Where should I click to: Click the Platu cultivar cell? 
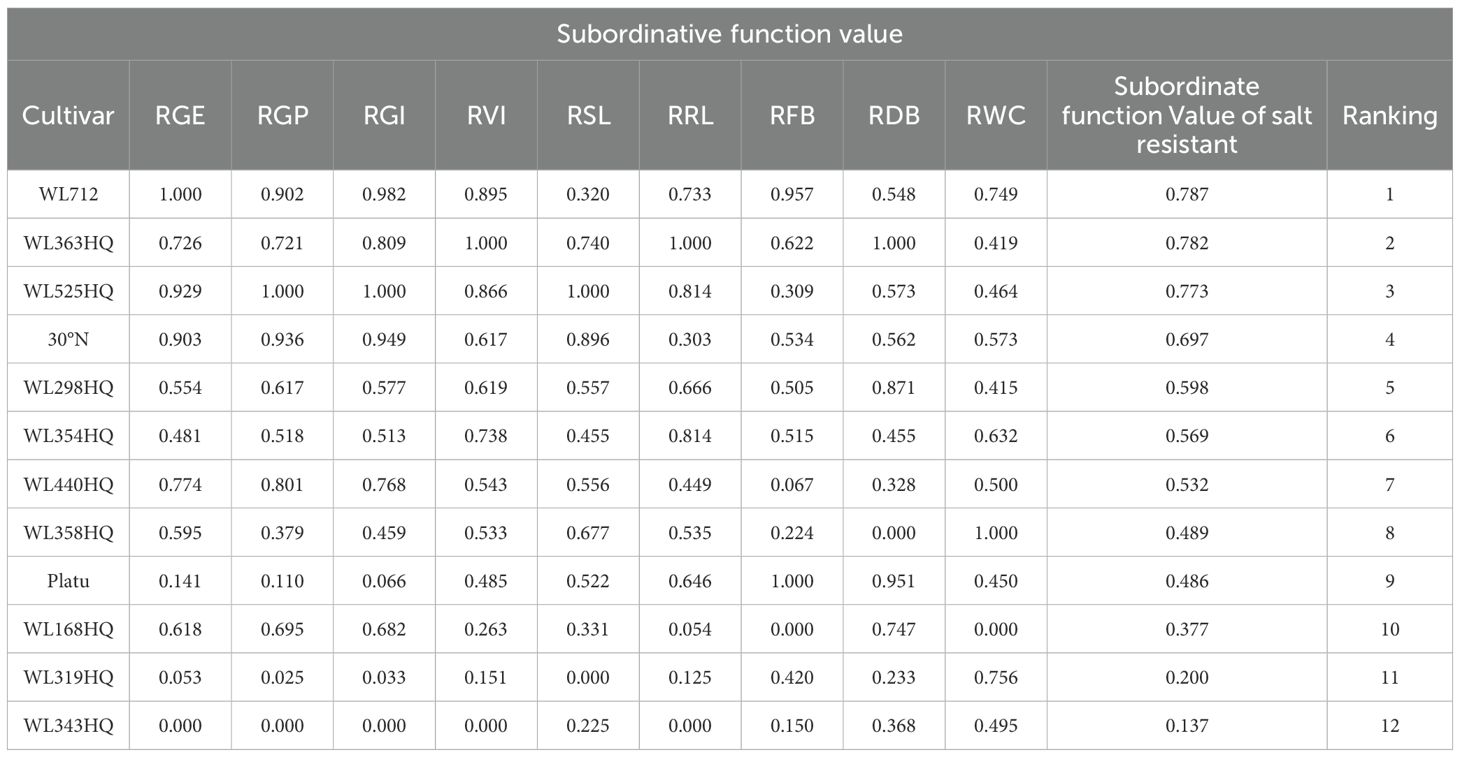[68, 581]
